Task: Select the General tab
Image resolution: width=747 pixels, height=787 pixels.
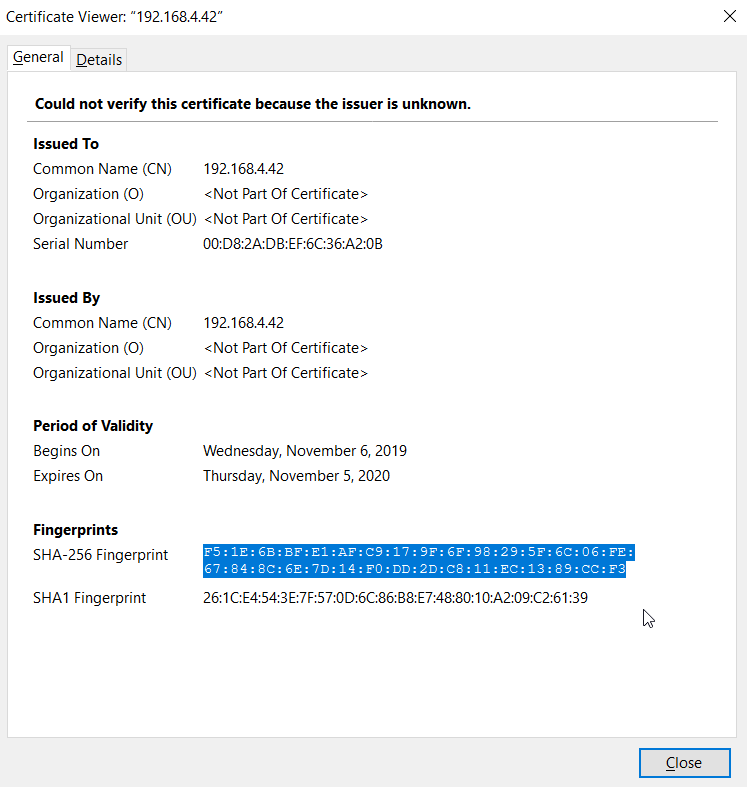Action: pos(38,58)
